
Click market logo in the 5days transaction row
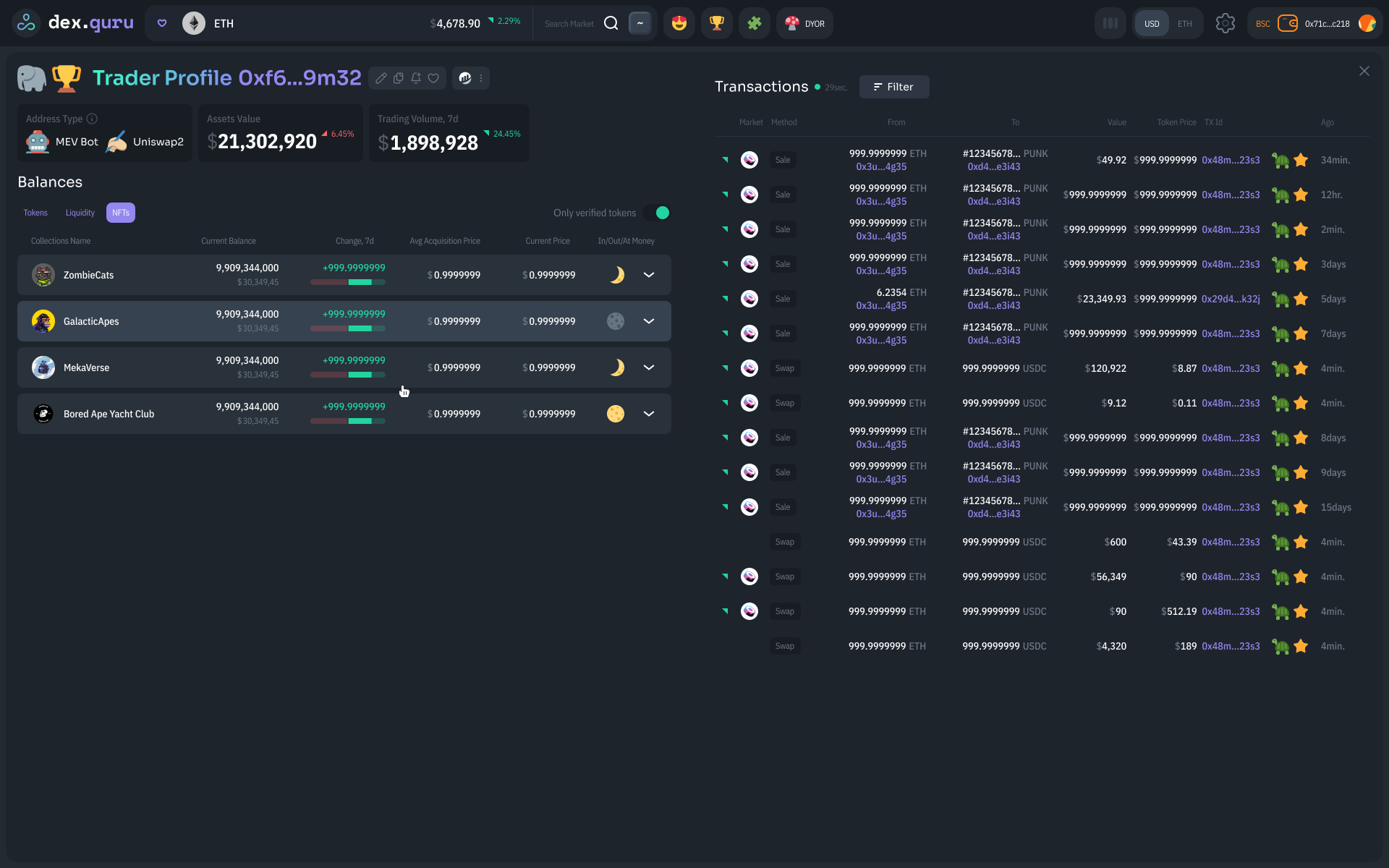749,299
